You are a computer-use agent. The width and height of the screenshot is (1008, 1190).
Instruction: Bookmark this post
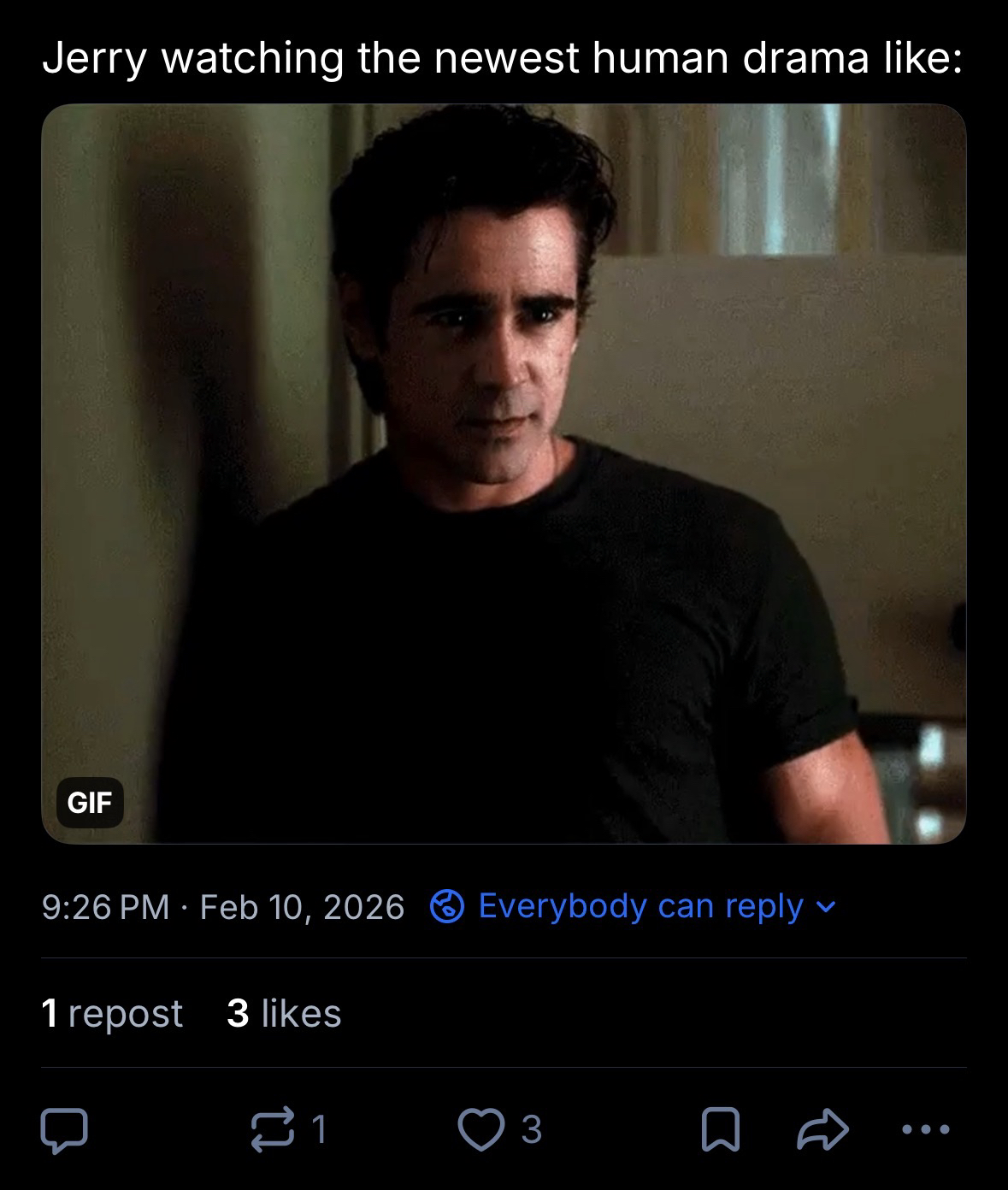point(718,1130)
